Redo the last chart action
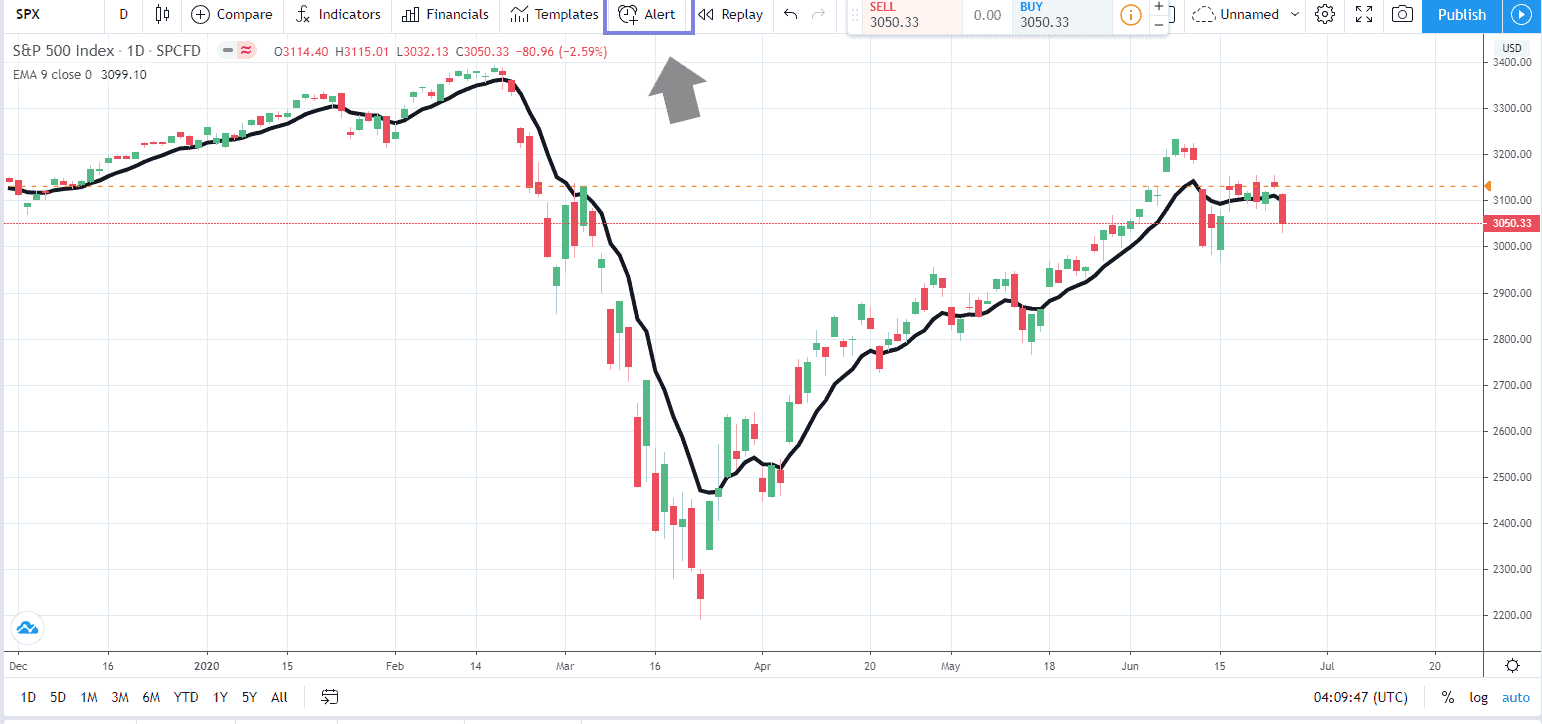 819,14
